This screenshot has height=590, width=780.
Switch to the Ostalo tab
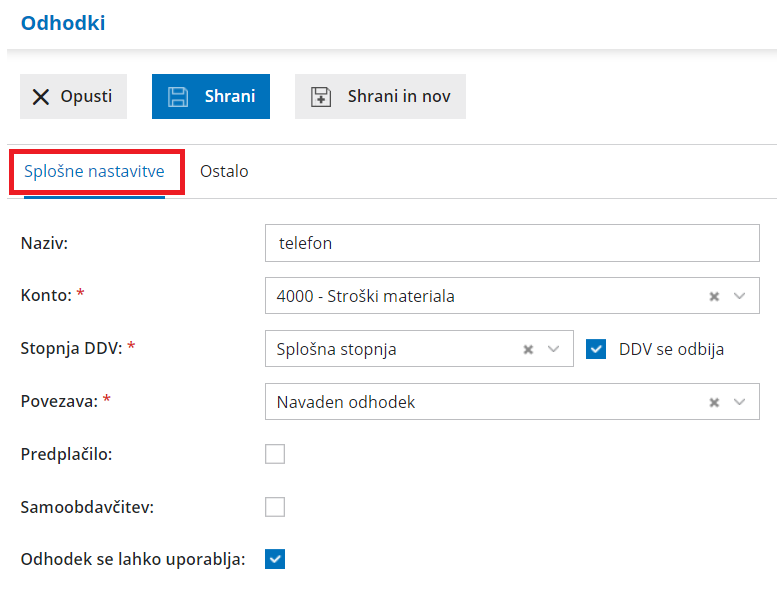click(224, 171)
